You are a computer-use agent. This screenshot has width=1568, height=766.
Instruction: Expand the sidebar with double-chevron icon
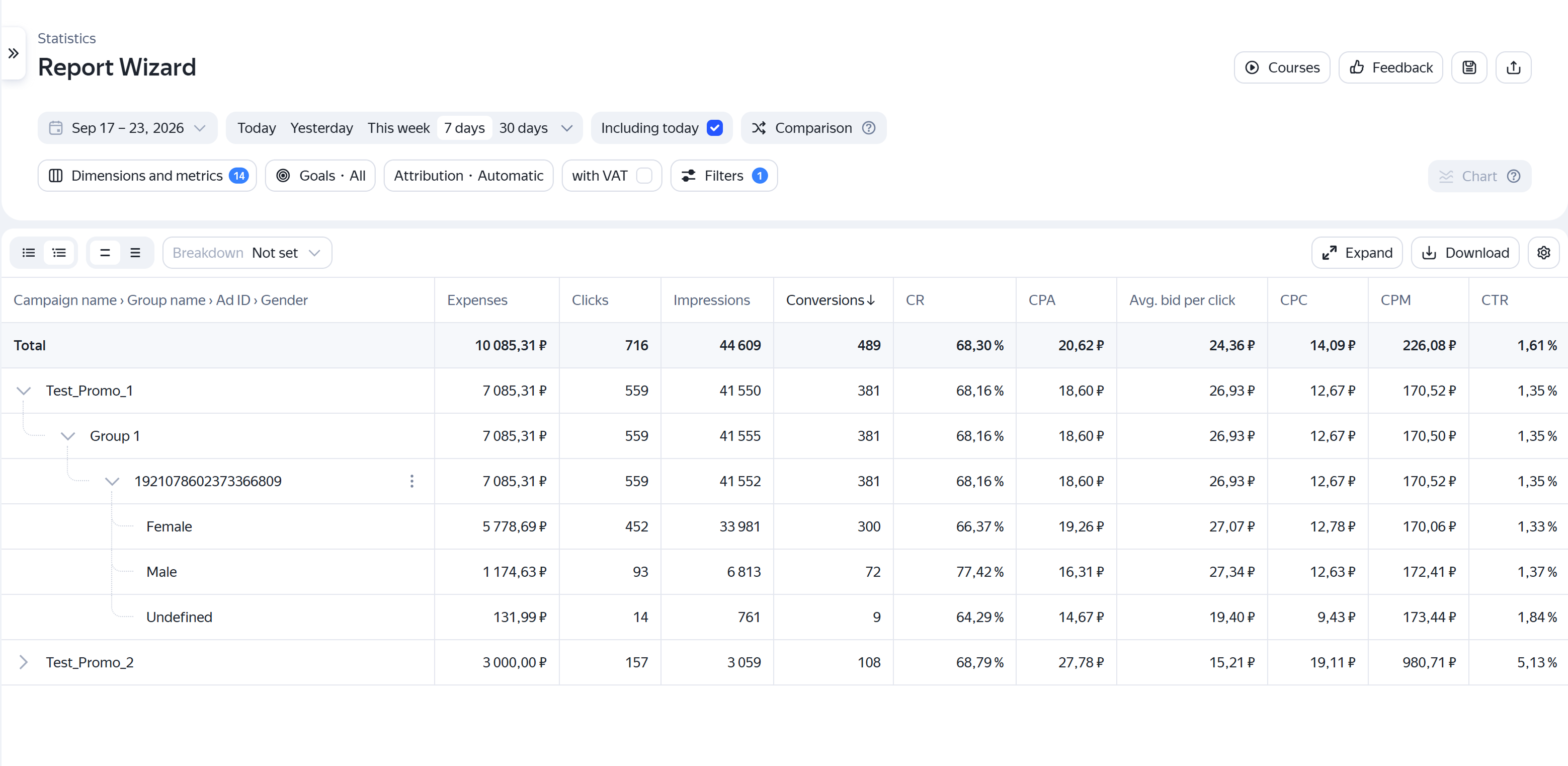14,53
